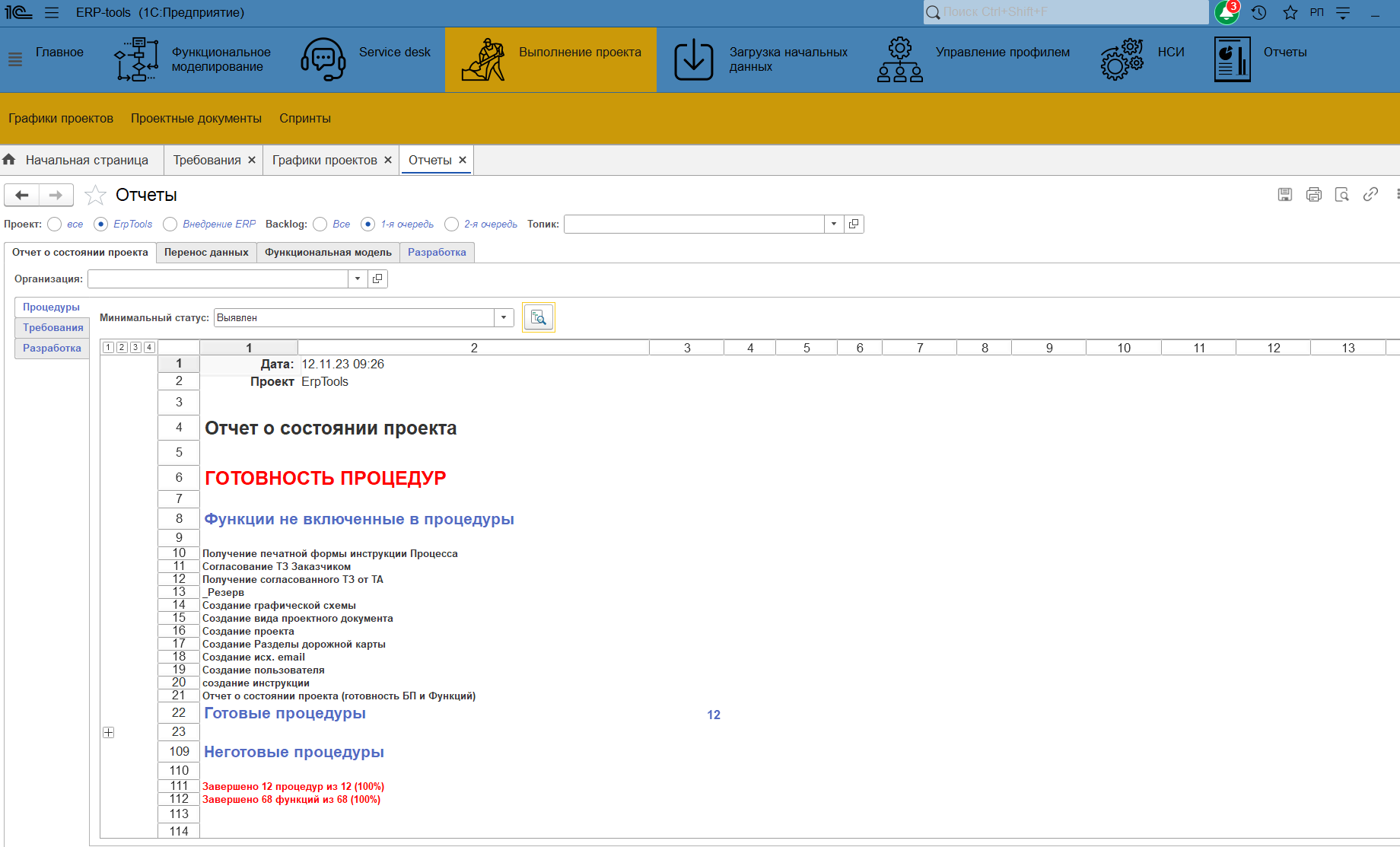Close the Графики проектов tab
Image resolution: width=1400 pixels, height=847 pixels.
pyautogui.click(x=388, y=160)
